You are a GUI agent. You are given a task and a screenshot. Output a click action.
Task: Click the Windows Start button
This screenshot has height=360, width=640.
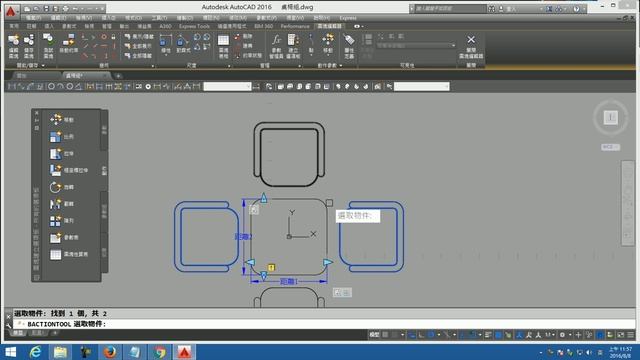click(11, 352)
